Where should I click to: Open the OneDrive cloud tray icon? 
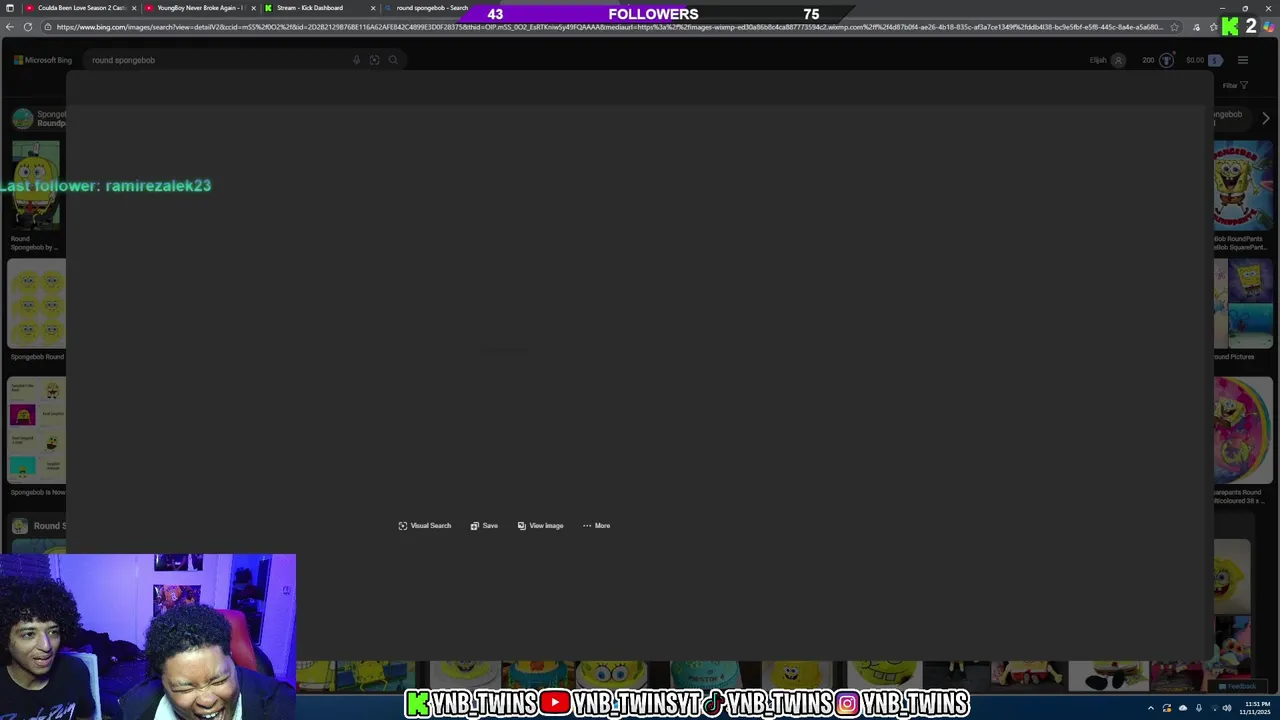coord(1182,708)
